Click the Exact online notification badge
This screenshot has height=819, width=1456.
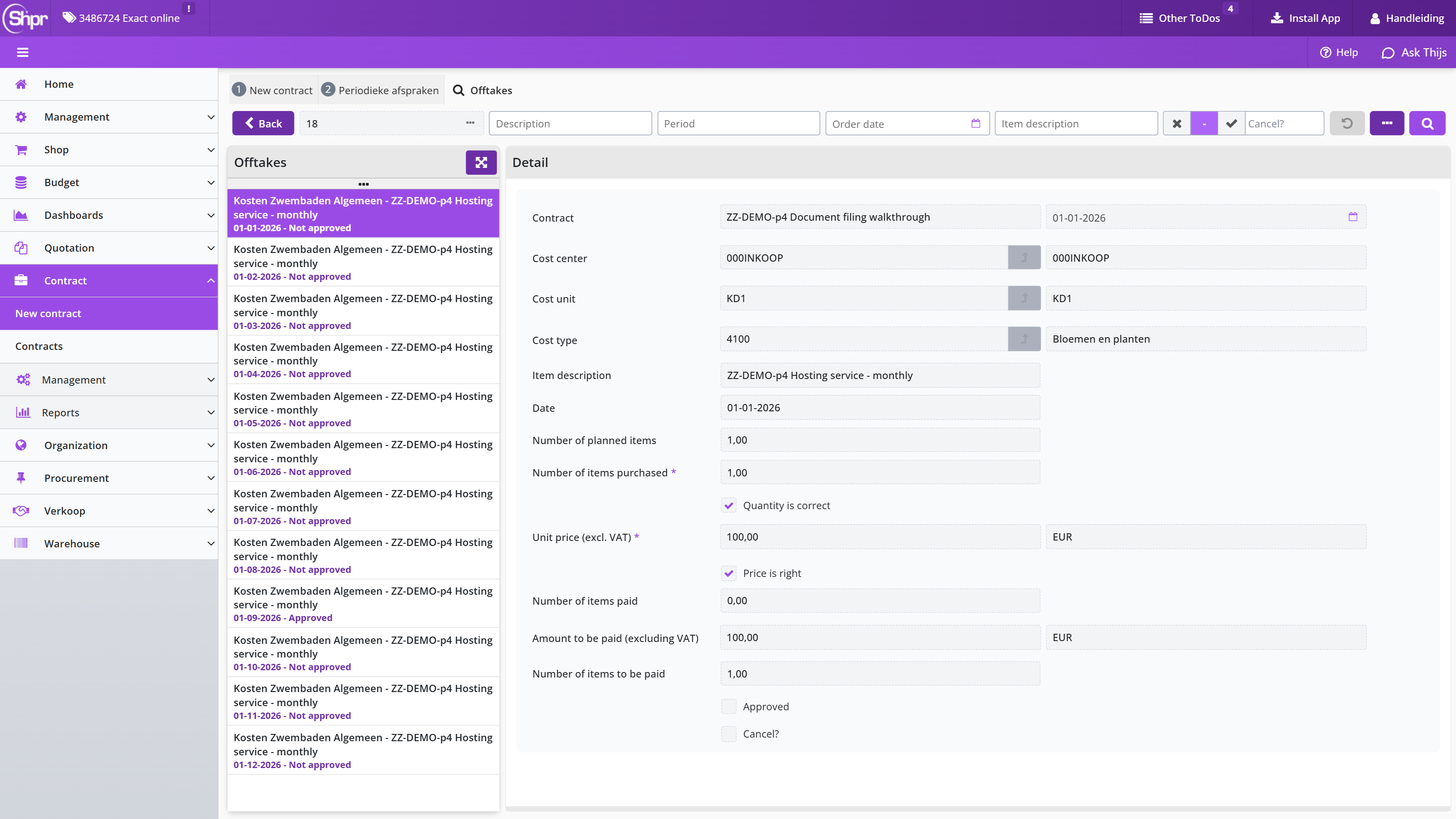[189, 9]
